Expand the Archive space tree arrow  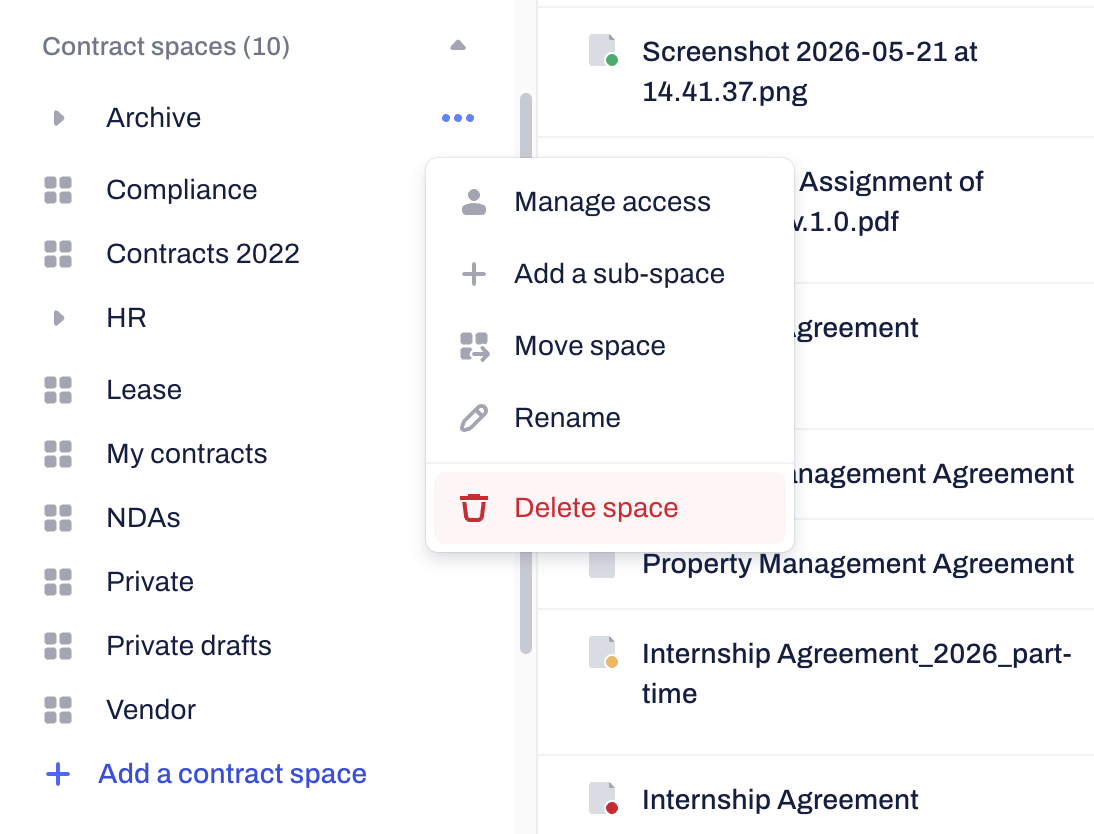(x=59, y=118)
